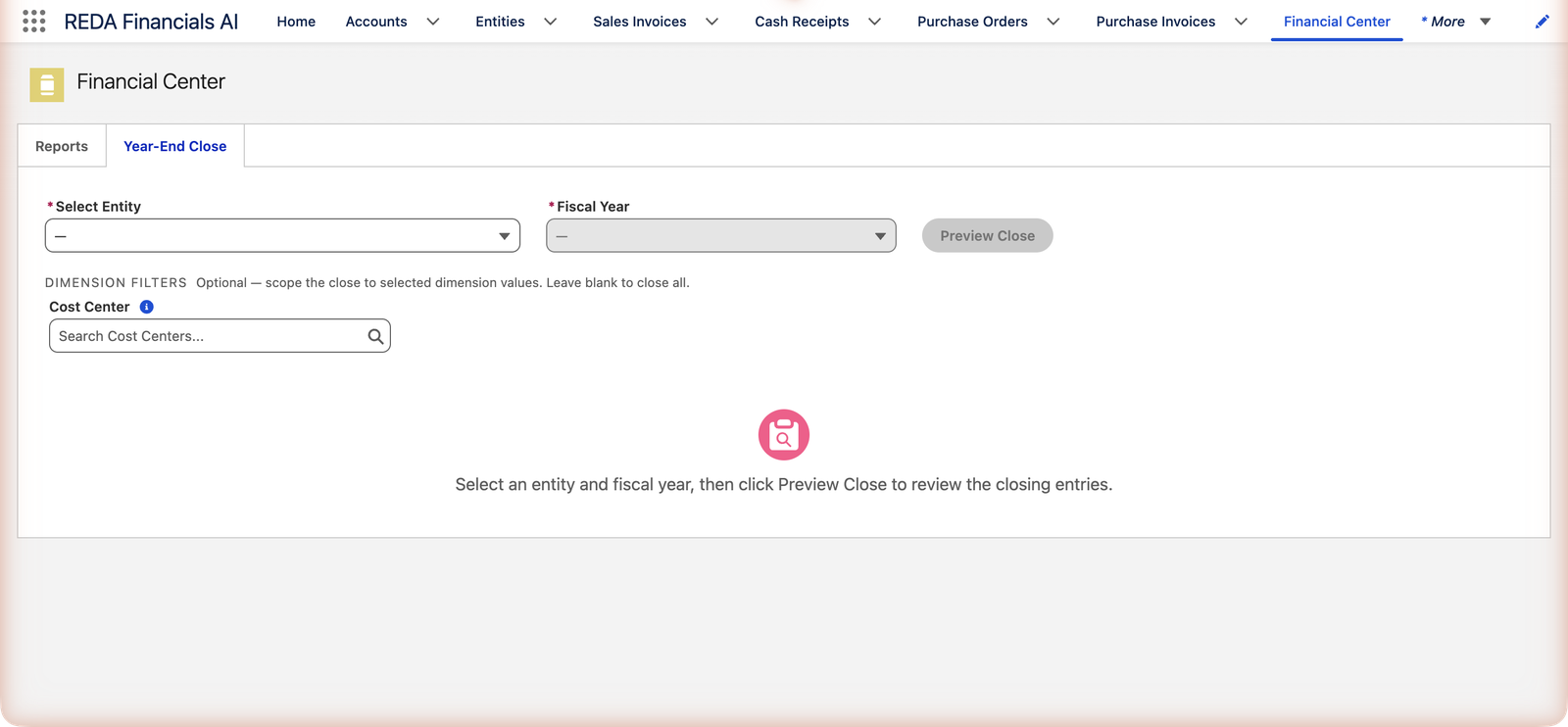1568x727 pixels.
Task: Open the Entities navigation item
Action: click(500, 22)
